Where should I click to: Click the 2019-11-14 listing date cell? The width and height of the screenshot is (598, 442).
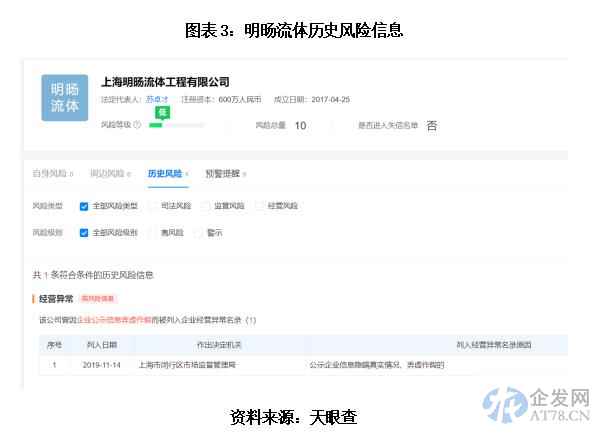pyautogui.click(x=101, y=365)
